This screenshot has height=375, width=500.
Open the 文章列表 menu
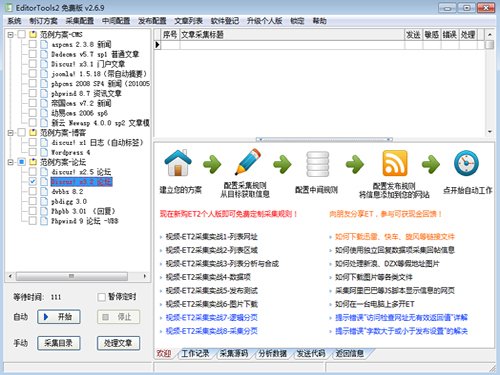point(188,21)
